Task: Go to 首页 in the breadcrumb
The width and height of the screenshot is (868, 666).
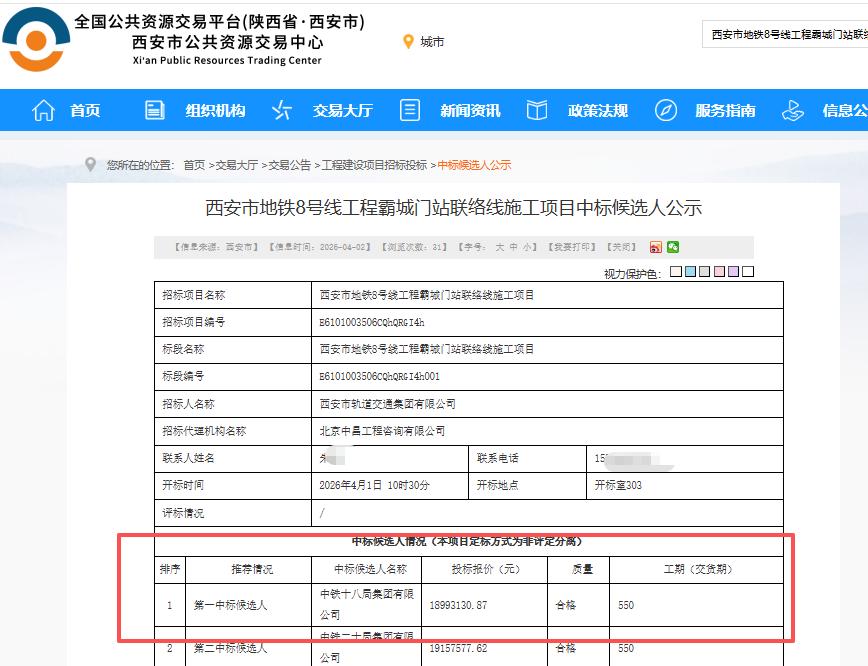Action: (194, 165)
